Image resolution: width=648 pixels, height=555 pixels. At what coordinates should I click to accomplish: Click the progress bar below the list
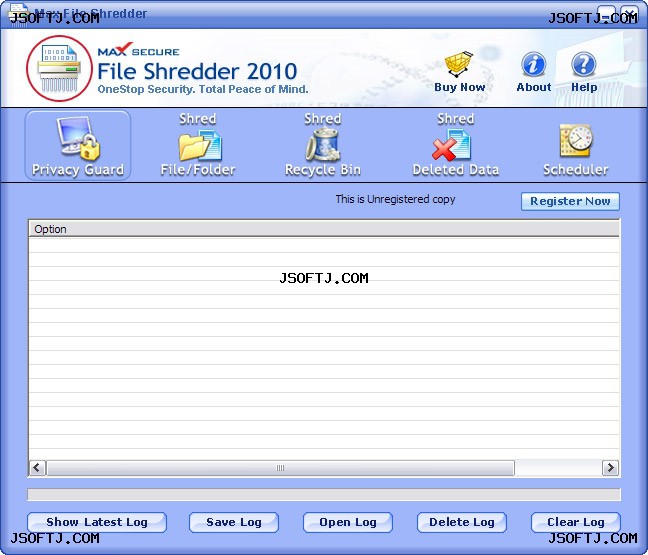click(324, 494)
